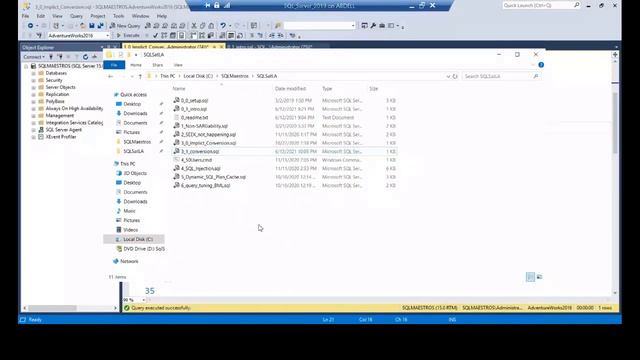Click the Save All icon in SSMS toolbar
The height and width of the screenshot is (360, 640).
(x=100, y=26)
